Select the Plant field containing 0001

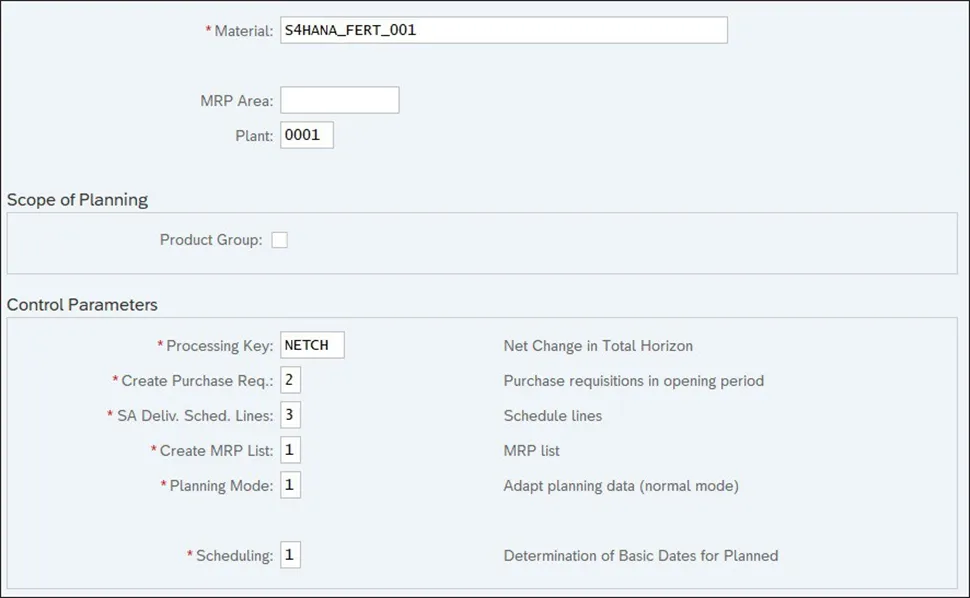point(306,135)
